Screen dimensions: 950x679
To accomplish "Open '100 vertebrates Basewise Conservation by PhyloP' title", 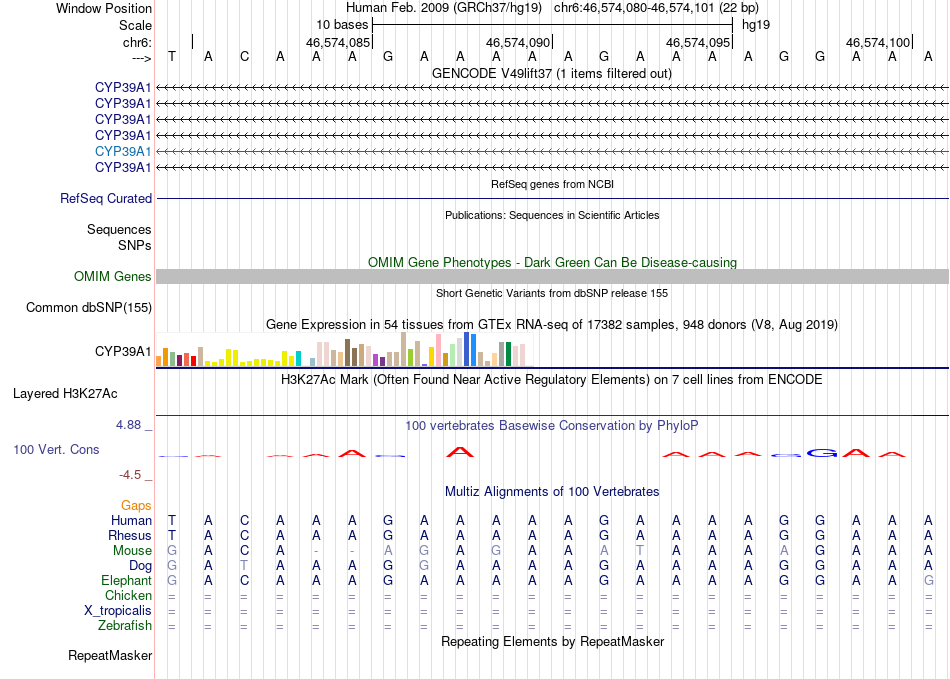I will click(x=552, y=426).
